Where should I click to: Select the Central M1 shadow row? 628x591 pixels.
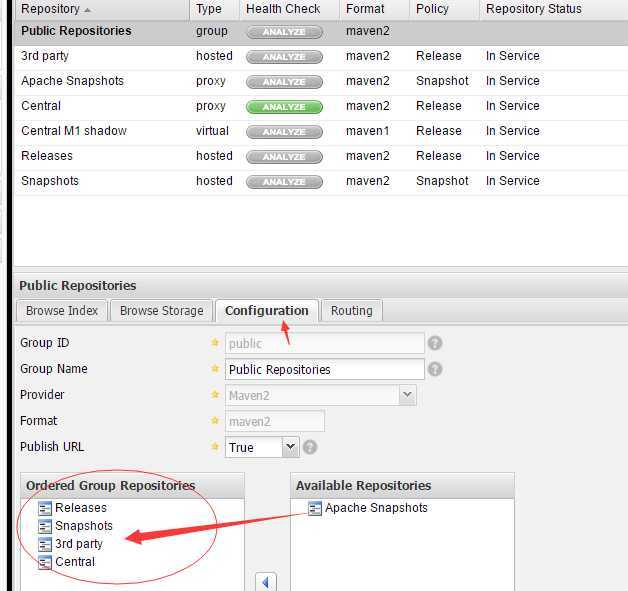(320, 131)
